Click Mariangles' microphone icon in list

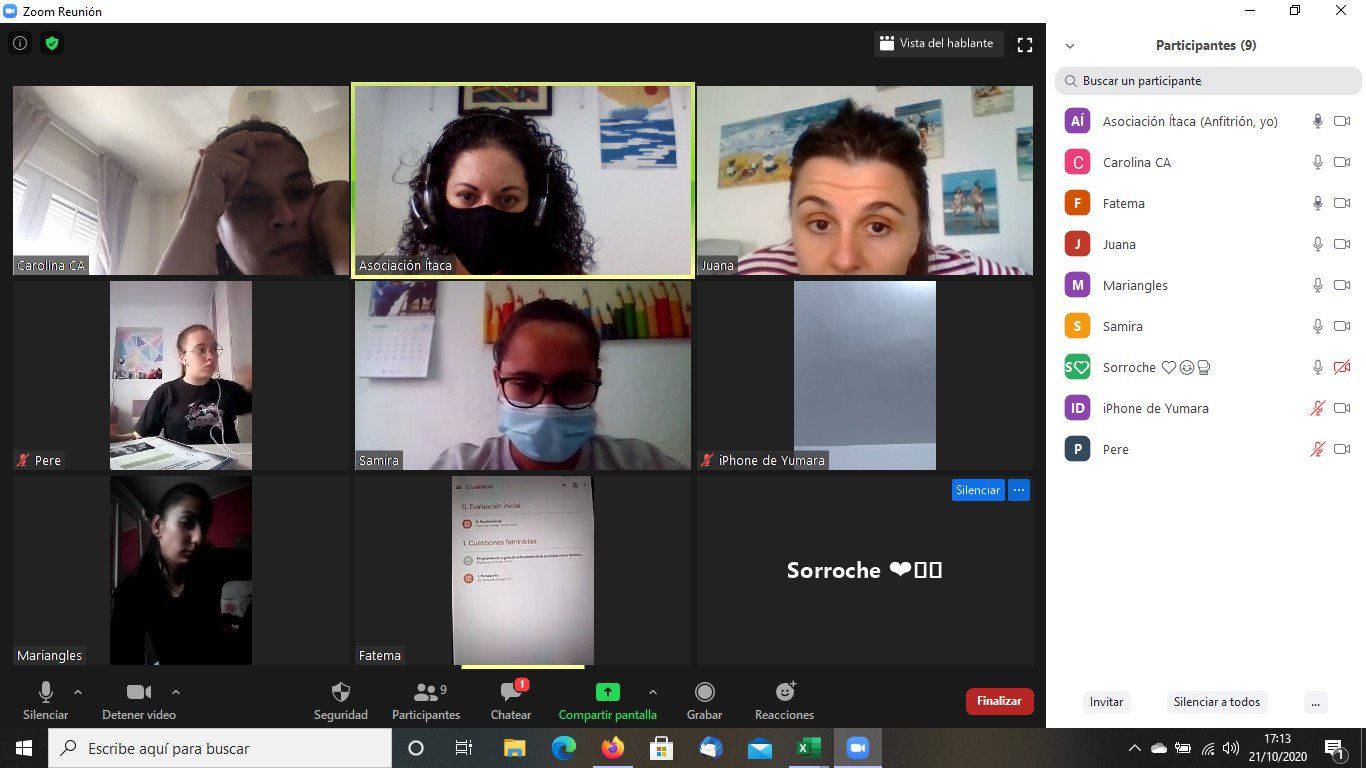pyautogui.click(x=1318, y=285)
